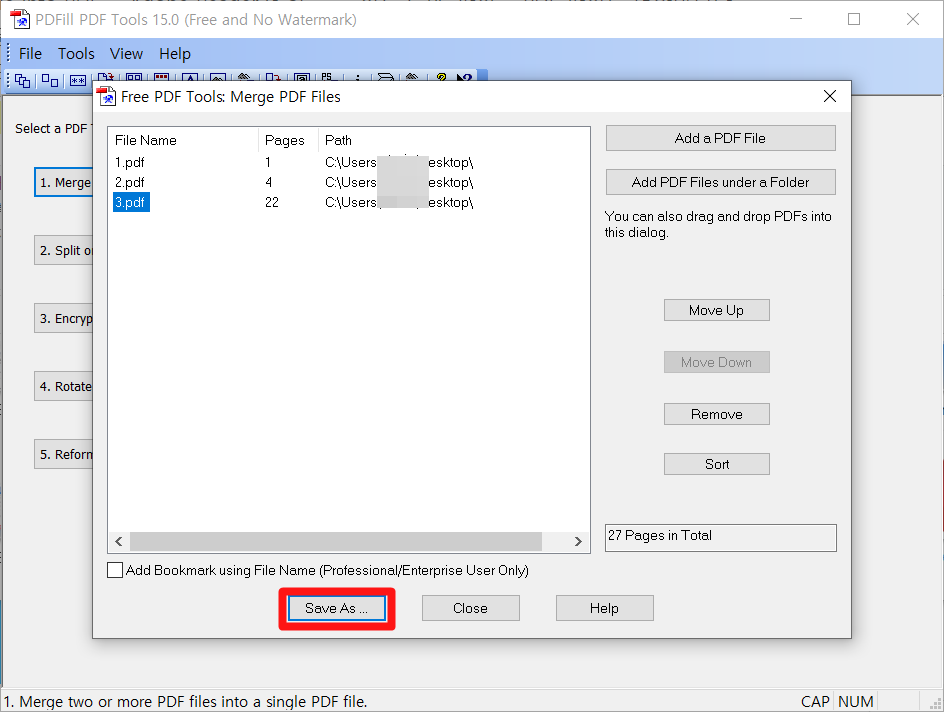Open the Help menu
Viewport: 944px width, 712px height.
175,54
